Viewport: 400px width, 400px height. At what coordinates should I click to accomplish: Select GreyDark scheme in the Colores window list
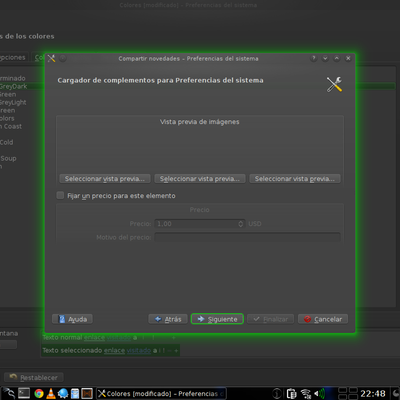pyautogui.click(x=13, y=86)
